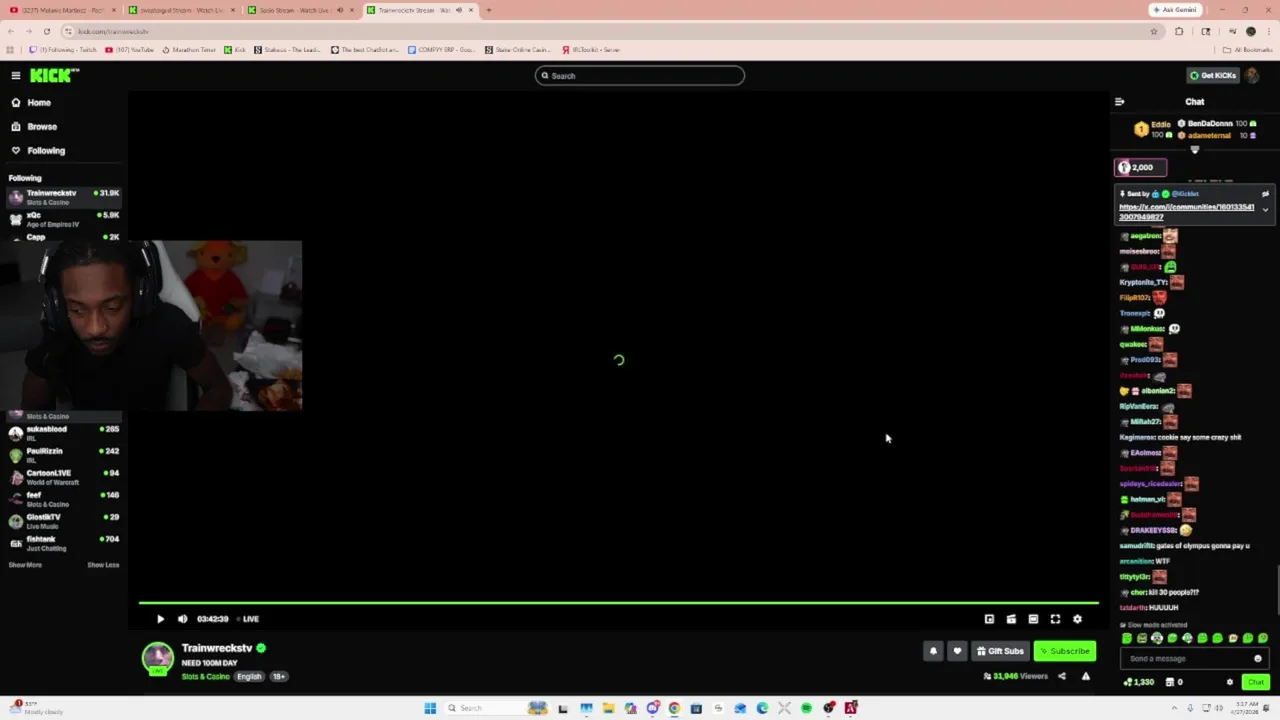Open Windows Start menu
The width and height of the screenshot is (1280, 720).
(x=430, y=708)
